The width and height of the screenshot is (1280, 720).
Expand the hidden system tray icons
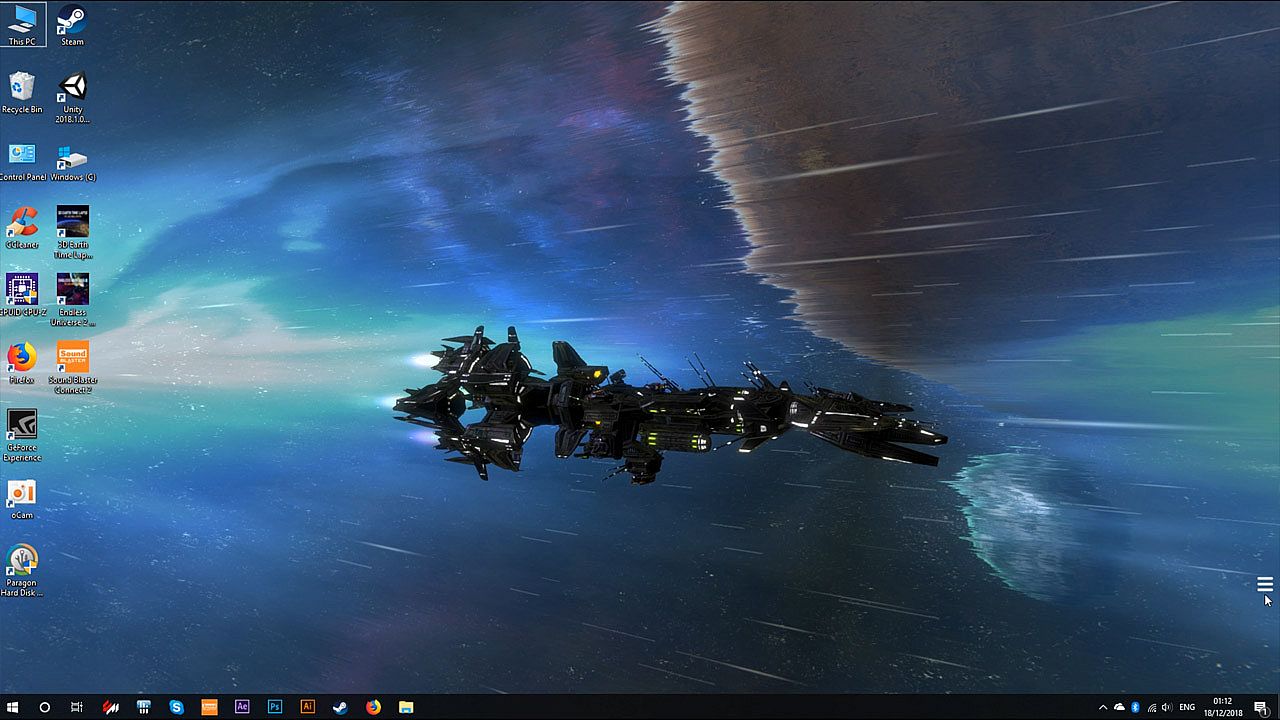(1103, 707)
